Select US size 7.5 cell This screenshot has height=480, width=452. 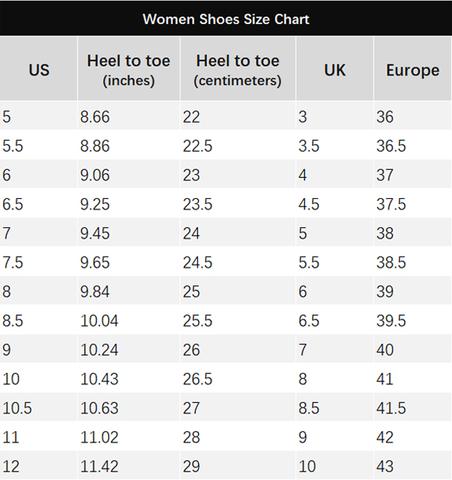pyautogui.click(x=39, y=262)
